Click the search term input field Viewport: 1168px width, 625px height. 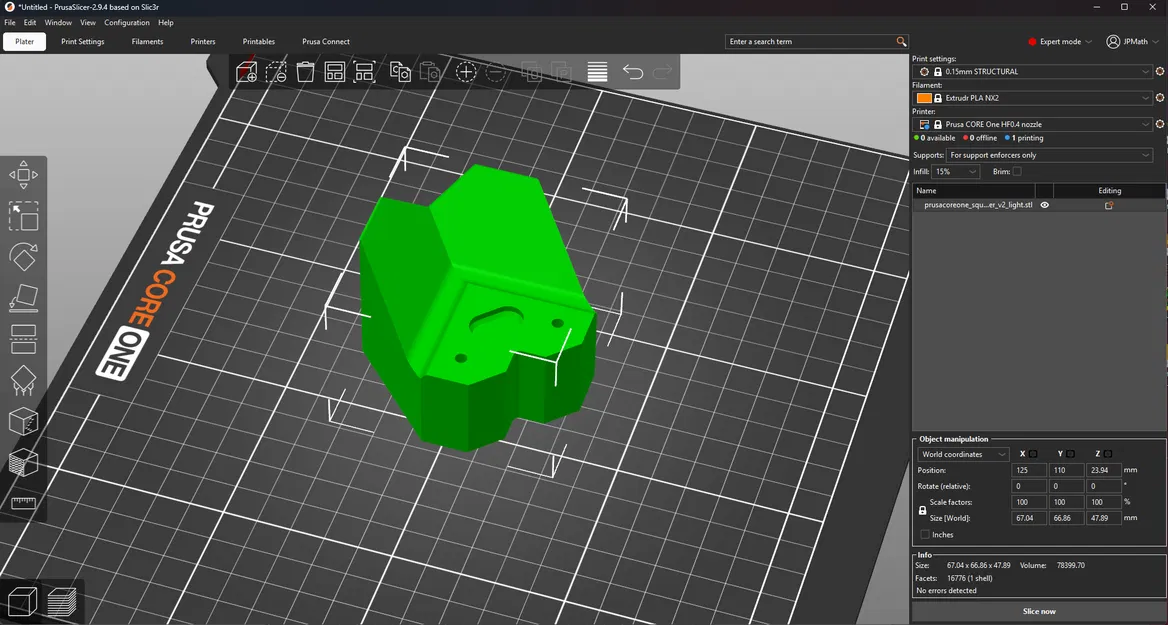click(810, 42)
